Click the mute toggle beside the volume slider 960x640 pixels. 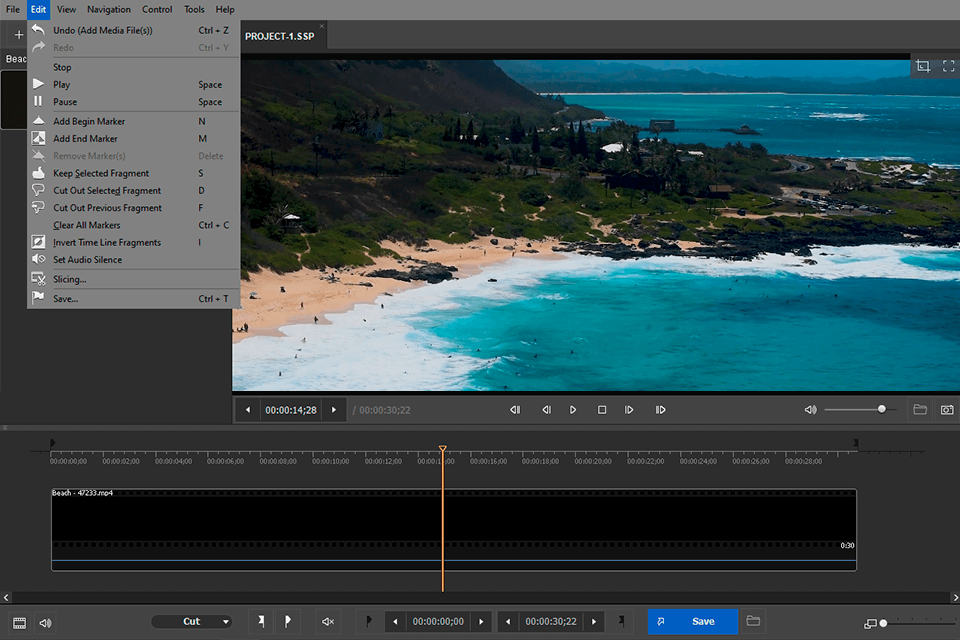tap(810, 409)
